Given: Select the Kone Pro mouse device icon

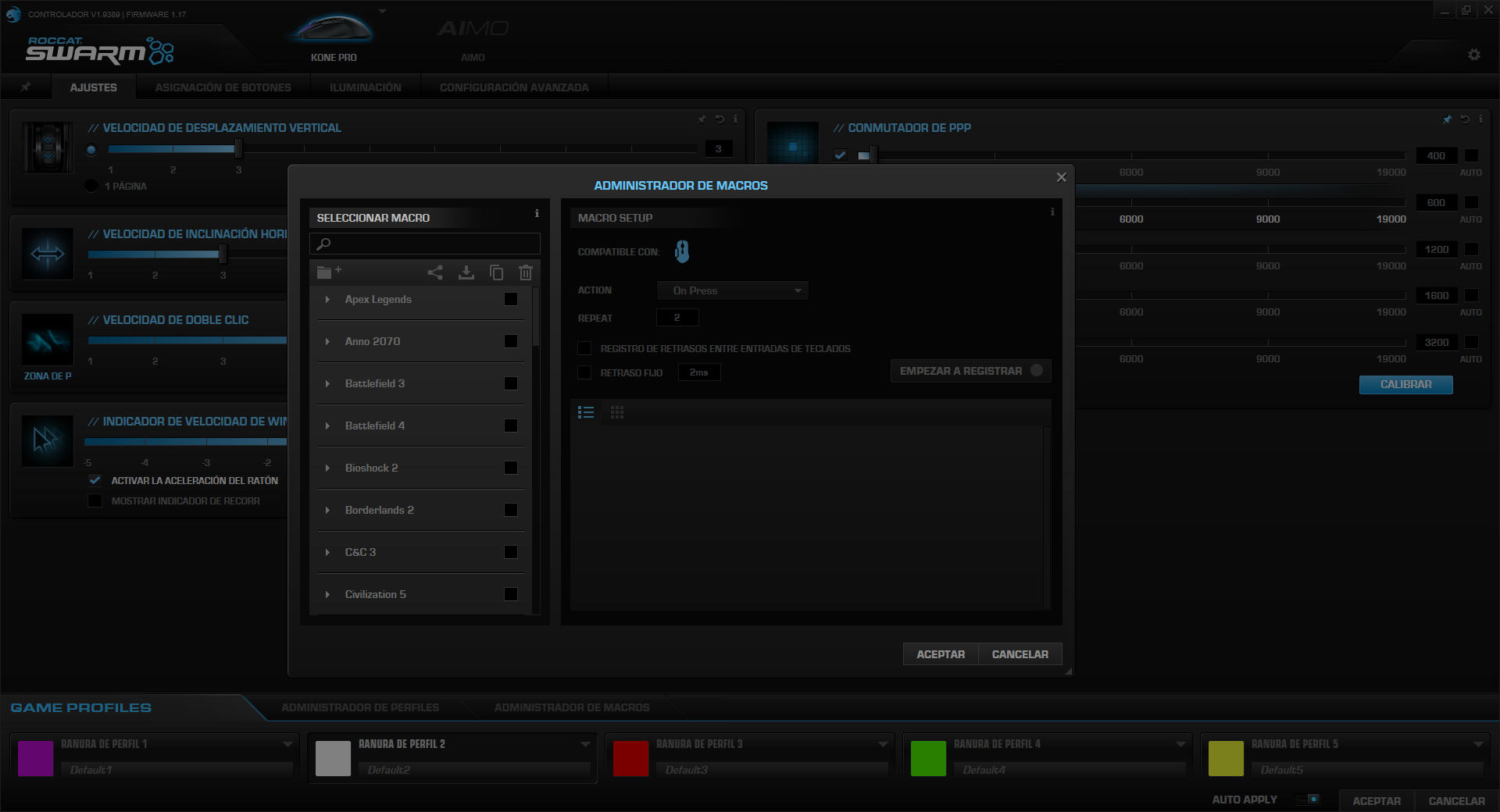Looking at the screenshot, I should point(334,29).
